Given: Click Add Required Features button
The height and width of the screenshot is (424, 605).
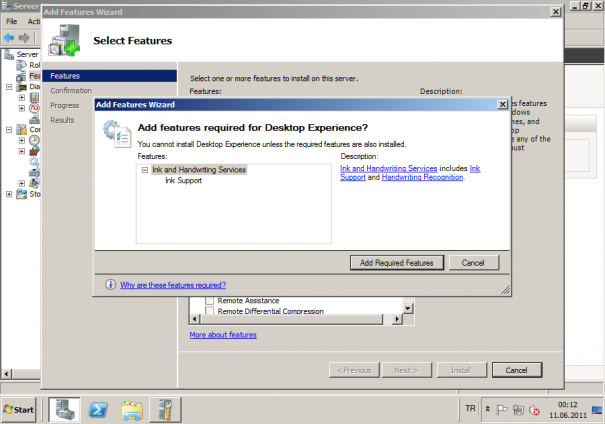Looking at the screenshot, I should coord(397,263).
